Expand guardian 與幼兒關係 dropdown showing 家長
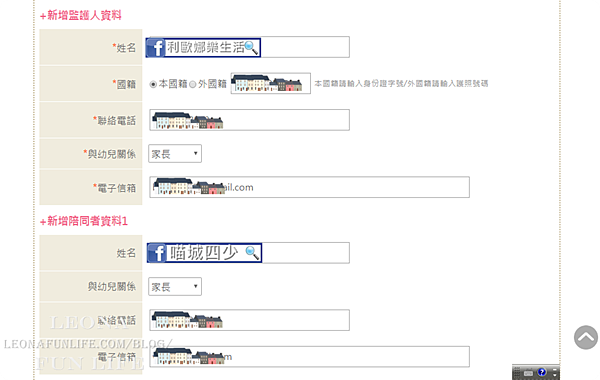The image size is (600, 380). [175, 154]
